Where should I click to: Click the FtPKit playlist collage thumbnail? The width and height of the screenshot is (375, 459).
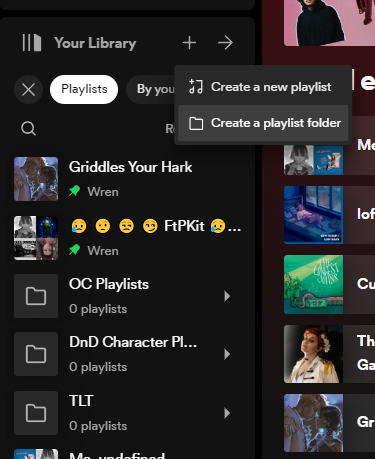point(36,238)
